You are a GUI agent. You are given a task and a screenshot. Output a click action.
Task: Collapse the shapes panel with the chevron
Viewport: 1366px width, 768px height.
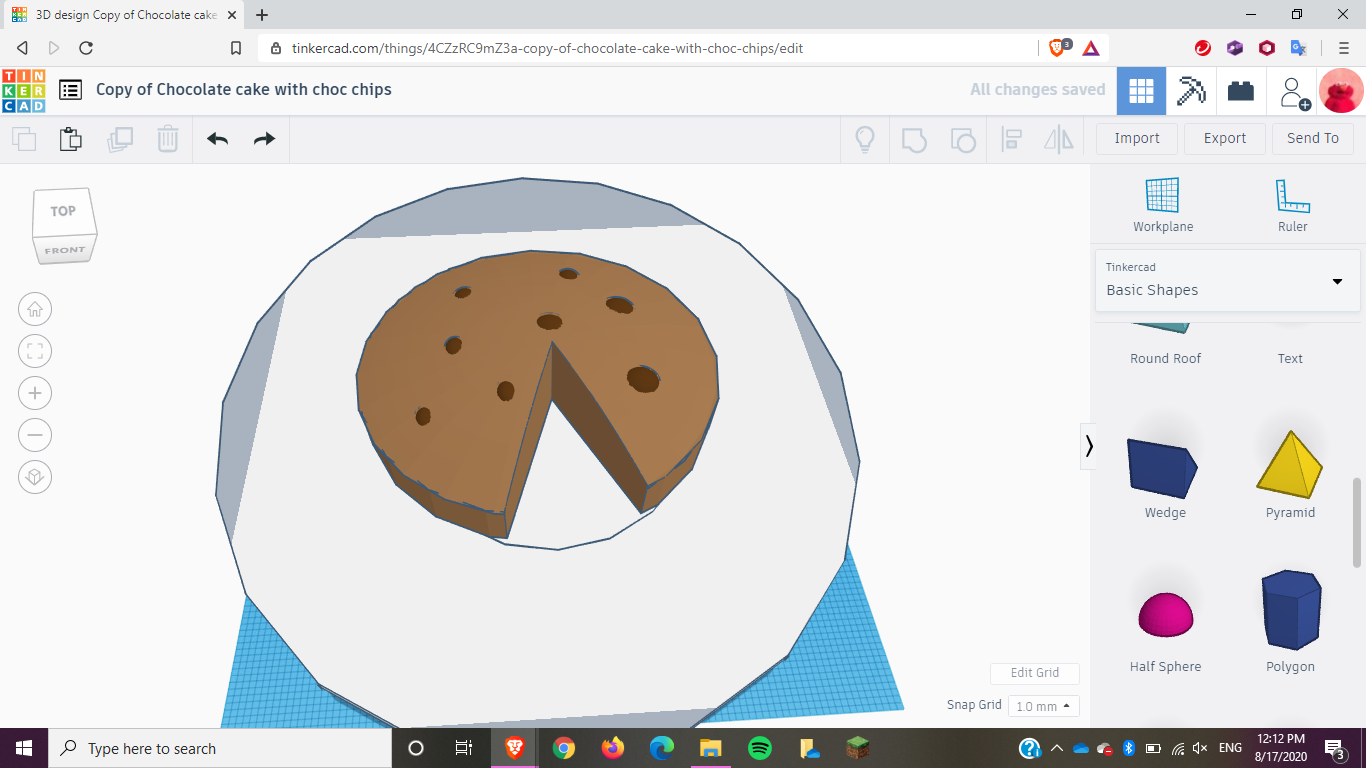[1089, 447]
